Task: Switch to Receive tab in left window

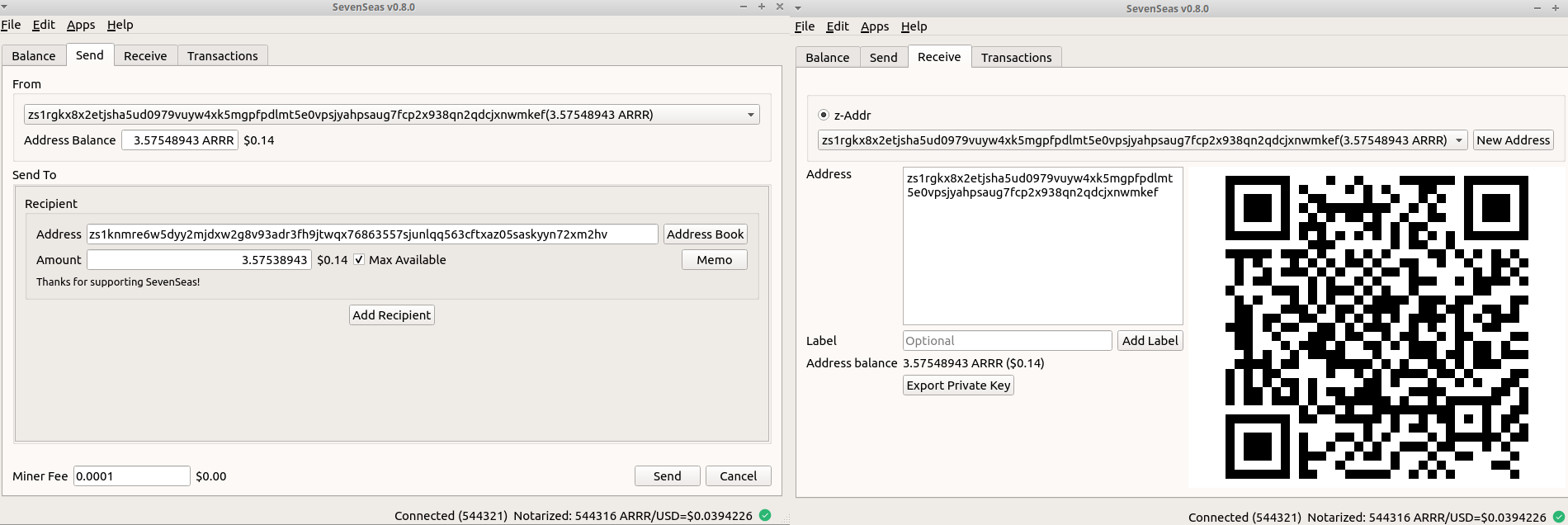Action: [x=145, y=56]
